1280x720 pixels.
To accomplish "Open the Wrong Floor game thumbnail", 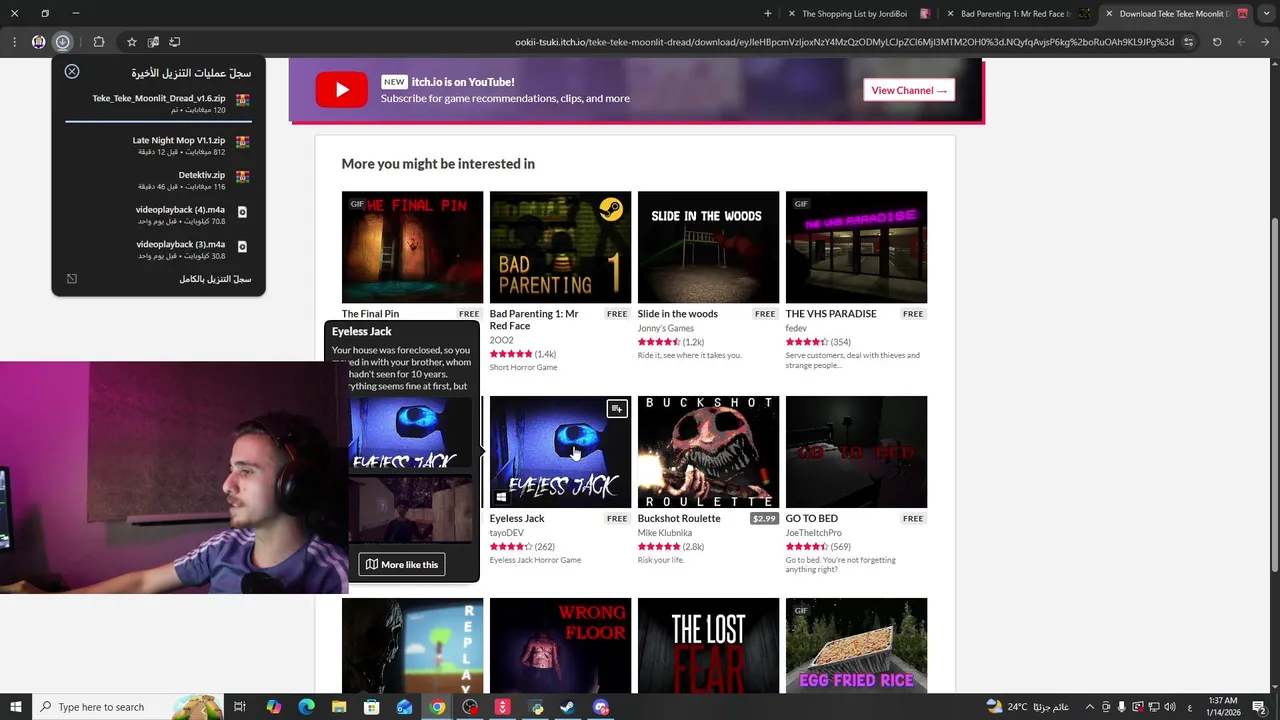I will pyautogui.click(x=560, y=646).
